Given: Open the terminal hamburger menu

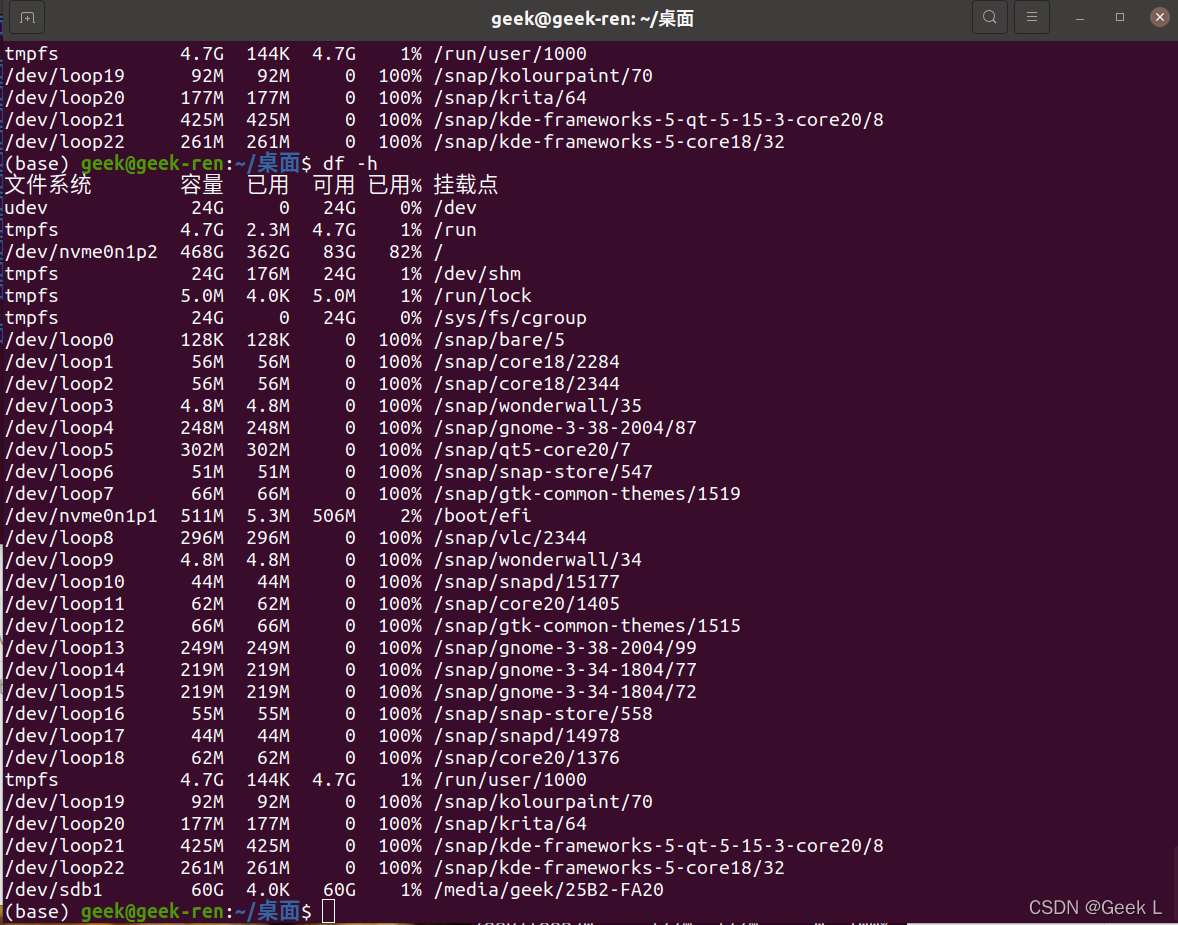Looking at the screenshot, I should point(1032,17).
